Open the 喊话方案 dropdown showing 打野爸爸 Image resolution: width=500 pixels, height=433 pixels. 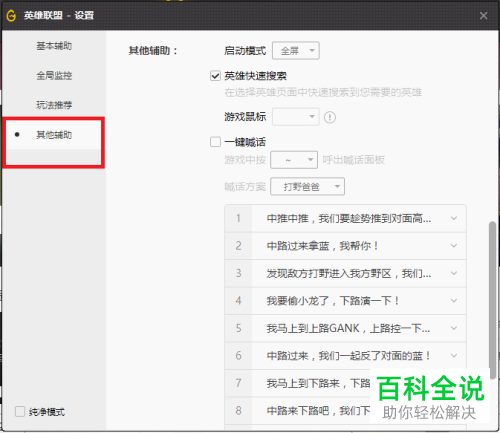(x=307, y=187)
